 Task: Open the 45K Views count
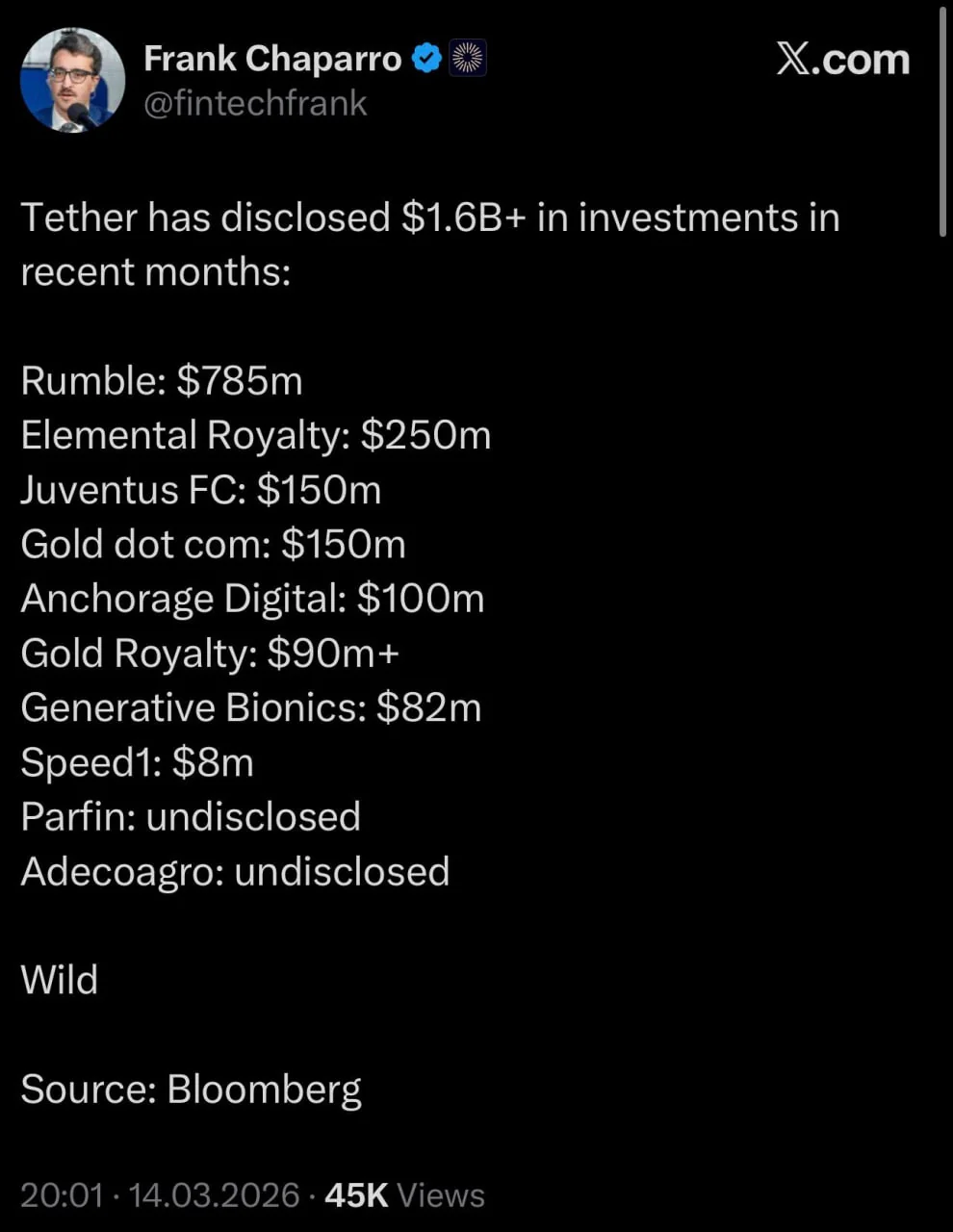click(404, 1194)
